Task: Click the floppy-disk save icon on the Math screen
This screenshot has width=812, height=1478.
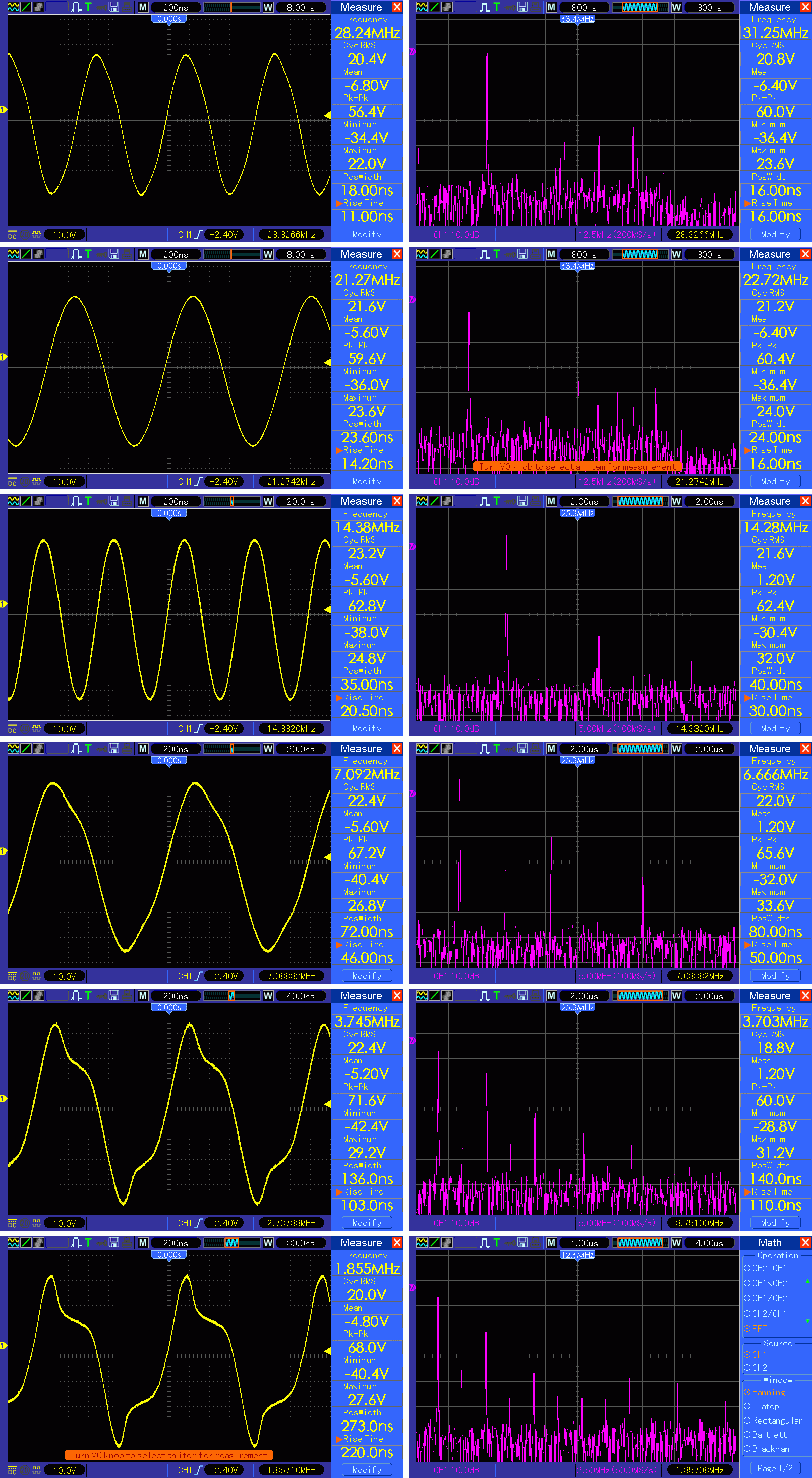Action: pyautogui.click(x=522, y=1243)
